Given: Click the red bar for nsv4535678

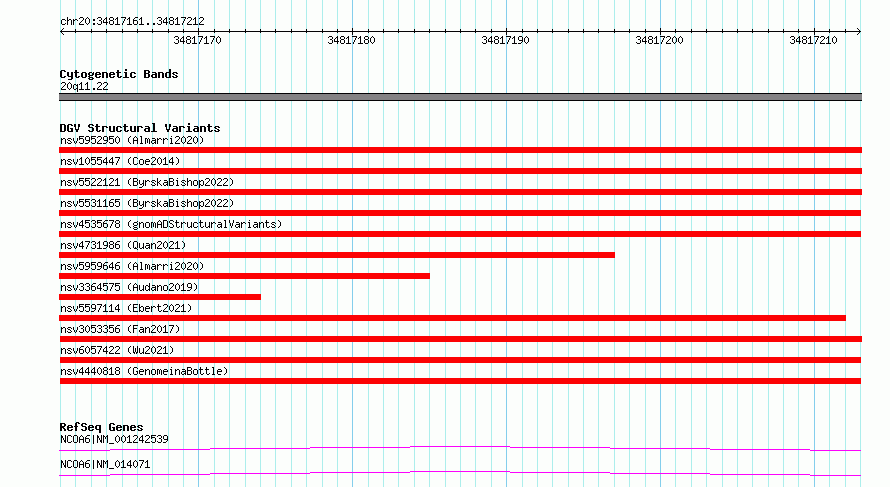Looking at the screenshot, I should pos(460,234).
